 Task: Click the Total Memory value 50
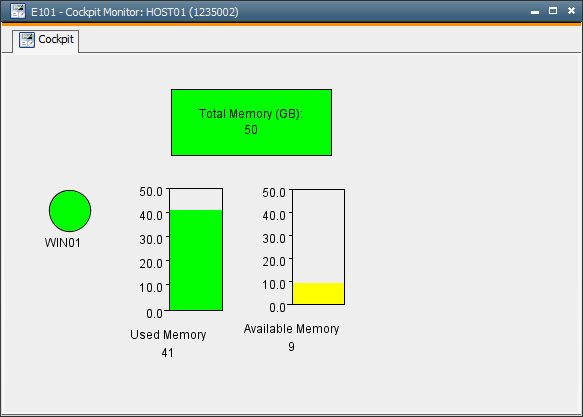pyautogui.click(x=251, y=130)
